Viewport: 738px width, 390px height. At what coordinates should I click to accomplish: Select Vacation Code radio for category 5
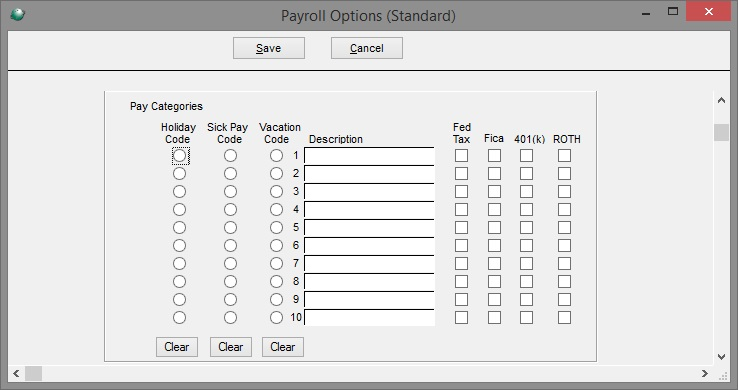point(276,228)
